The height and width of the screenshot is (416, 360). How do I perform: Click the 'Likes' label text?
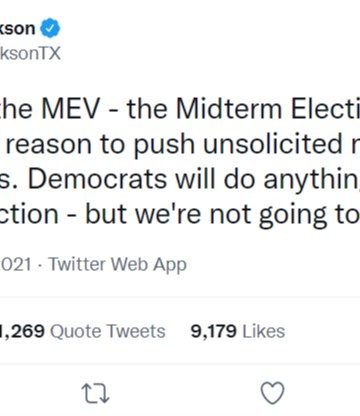point(264,331)
